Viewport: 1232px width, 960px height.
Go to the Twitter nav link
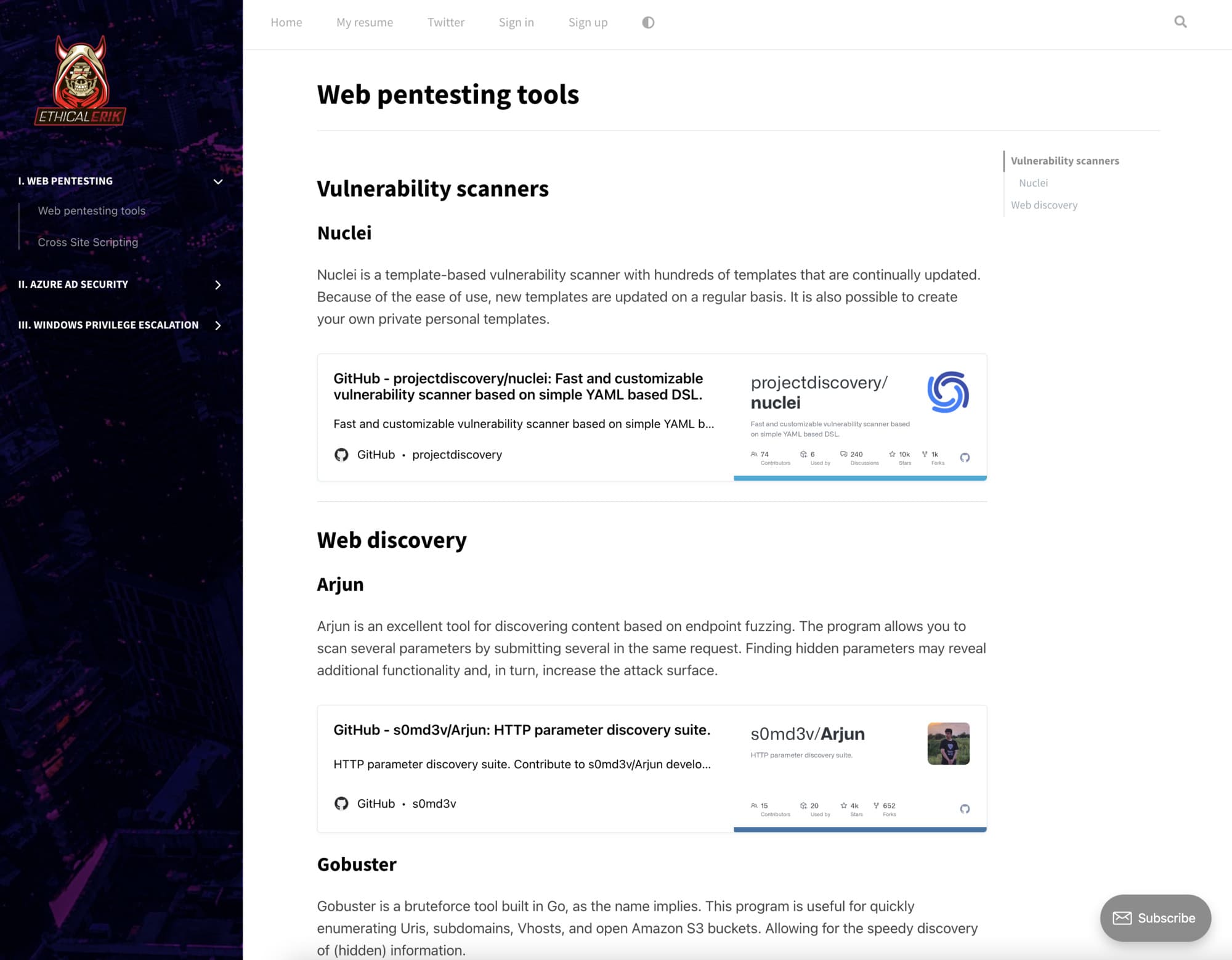tap(445, 22)
